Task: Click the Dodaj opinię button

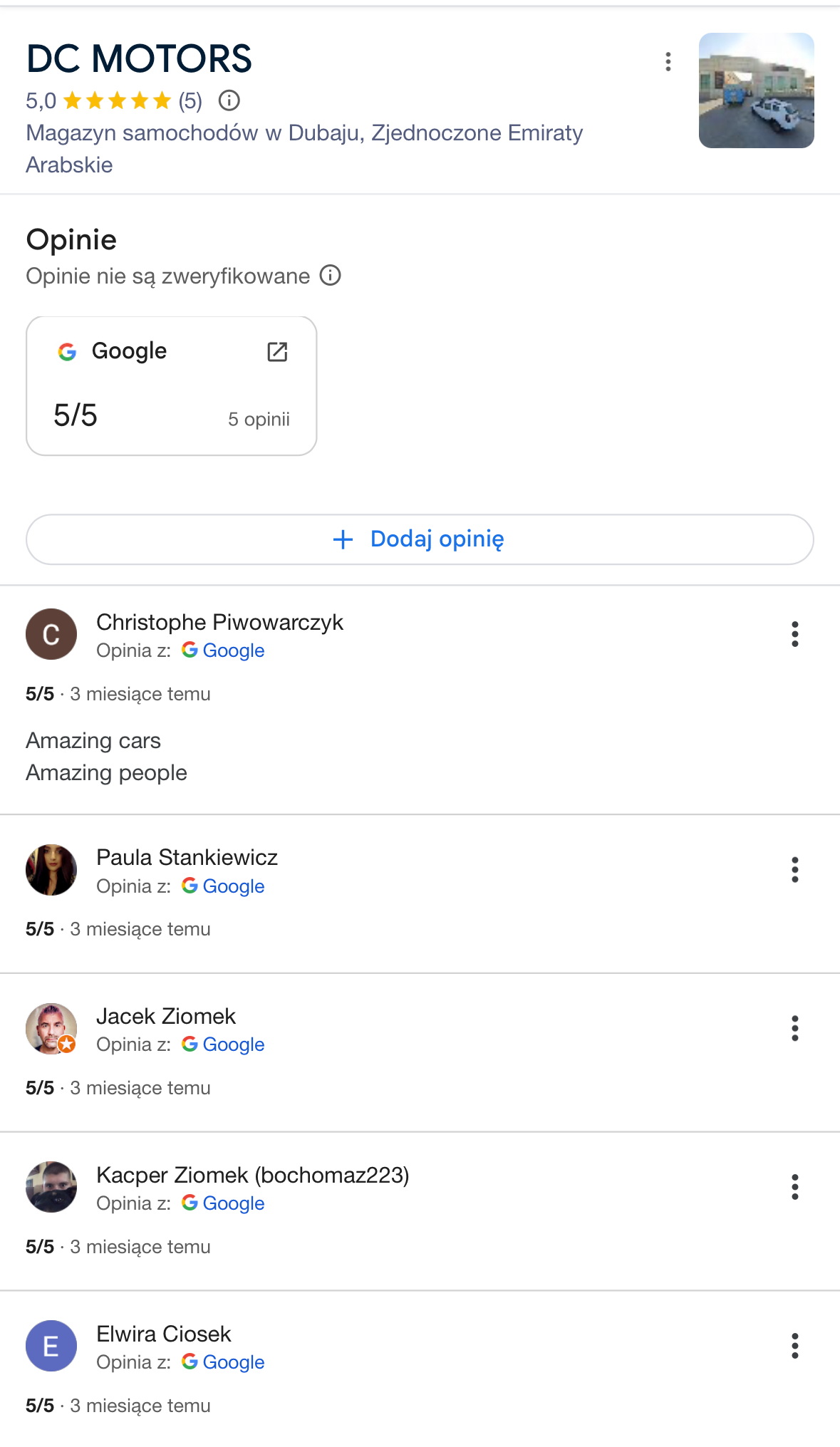Action: (420, 539)
